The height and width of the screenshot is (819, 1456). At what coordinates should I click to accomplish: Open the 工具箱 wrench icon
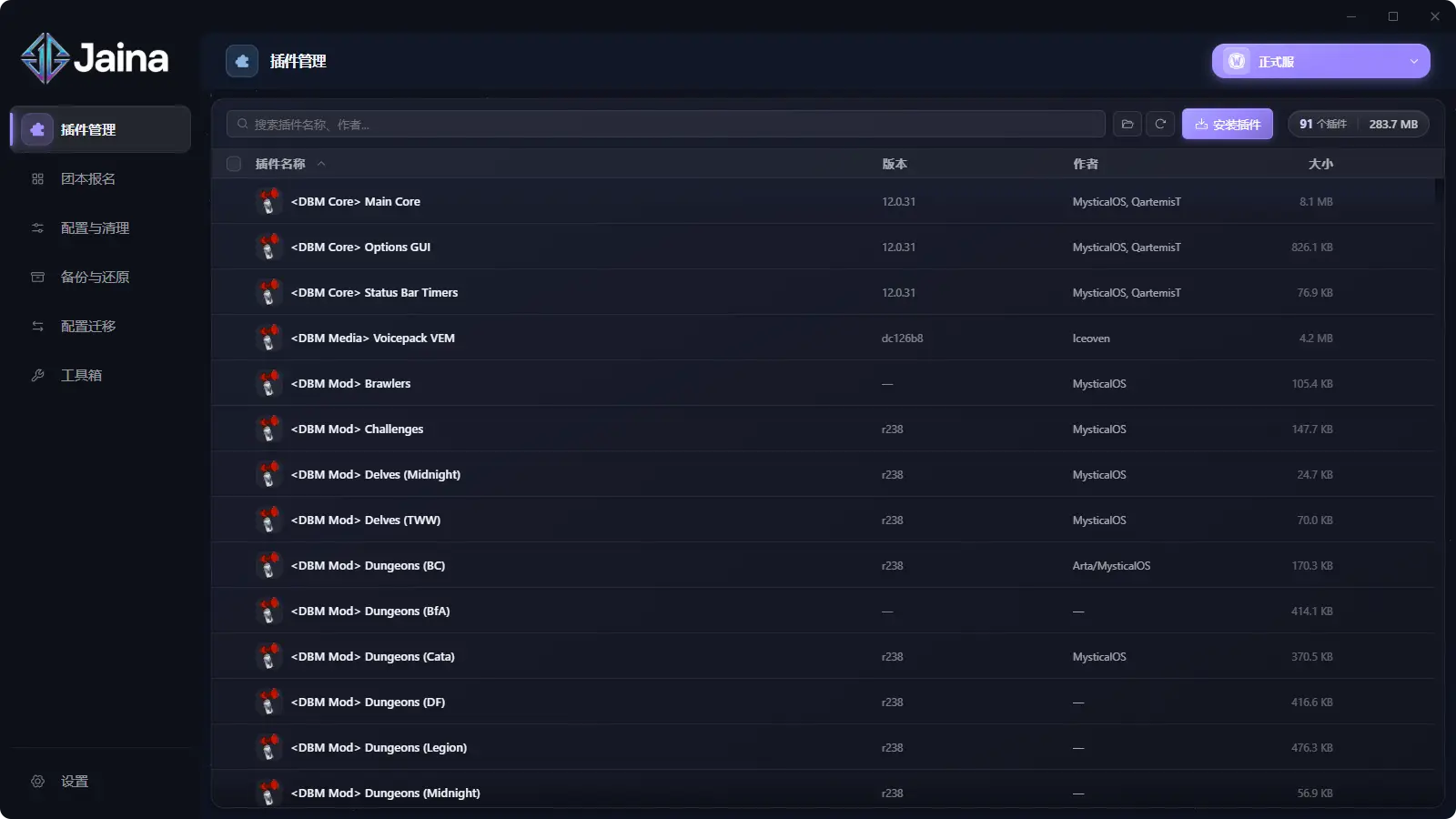[x=37, y=376]
